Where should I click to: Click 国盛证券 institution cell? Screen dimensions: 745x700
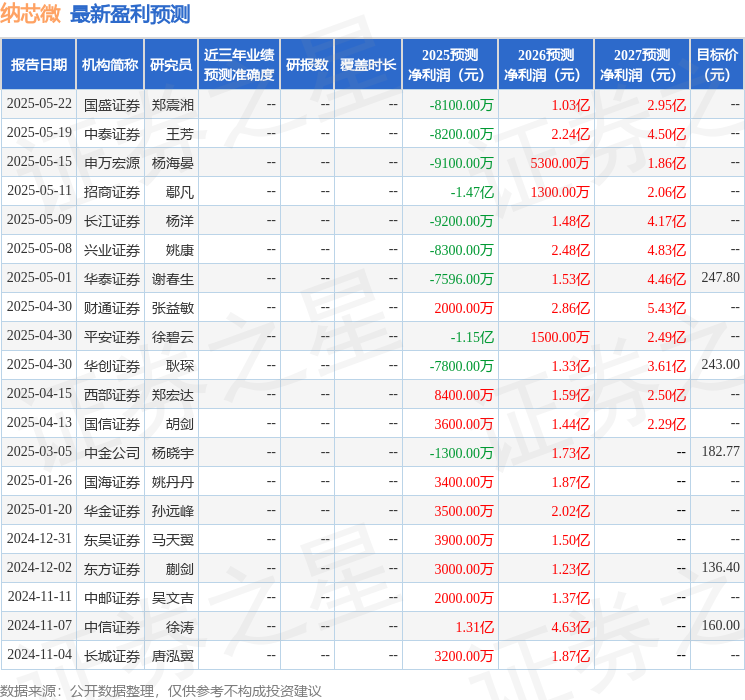112,105
